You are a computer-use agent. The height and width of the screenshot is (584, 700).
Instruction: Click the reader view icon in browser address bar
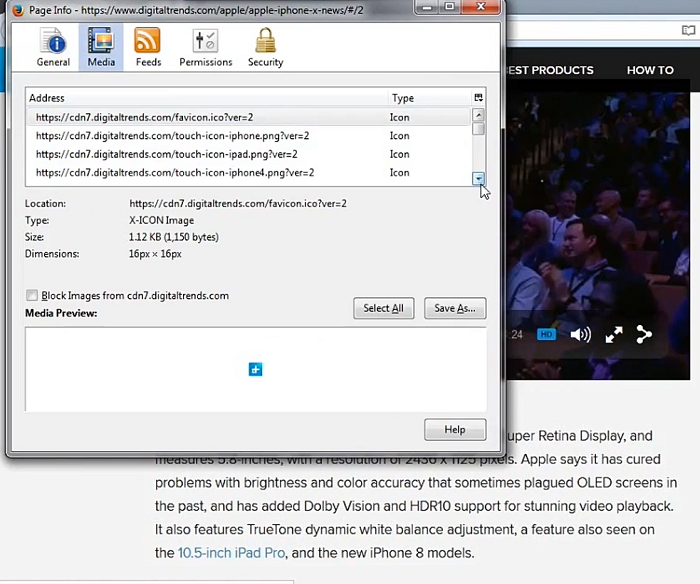(x=688, y=30)
